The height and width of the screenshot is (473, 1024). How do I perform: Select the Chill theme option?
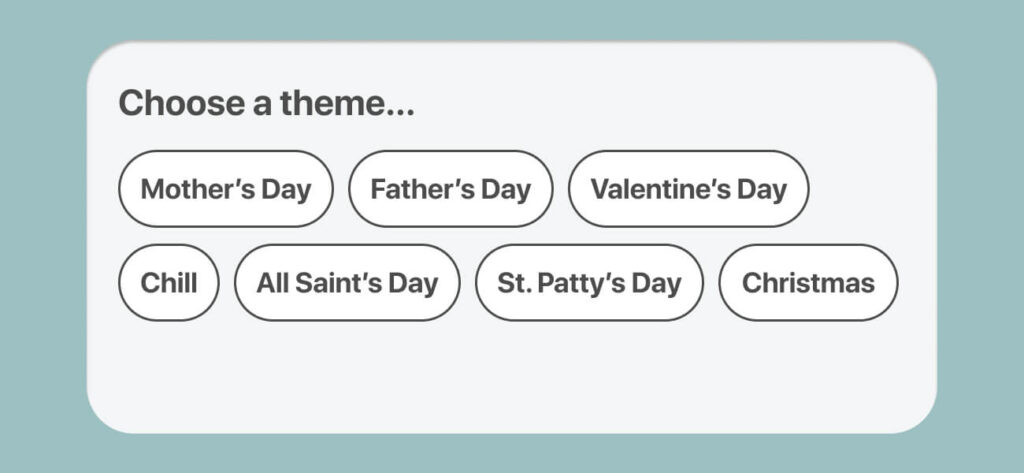(x=168, y=283)
